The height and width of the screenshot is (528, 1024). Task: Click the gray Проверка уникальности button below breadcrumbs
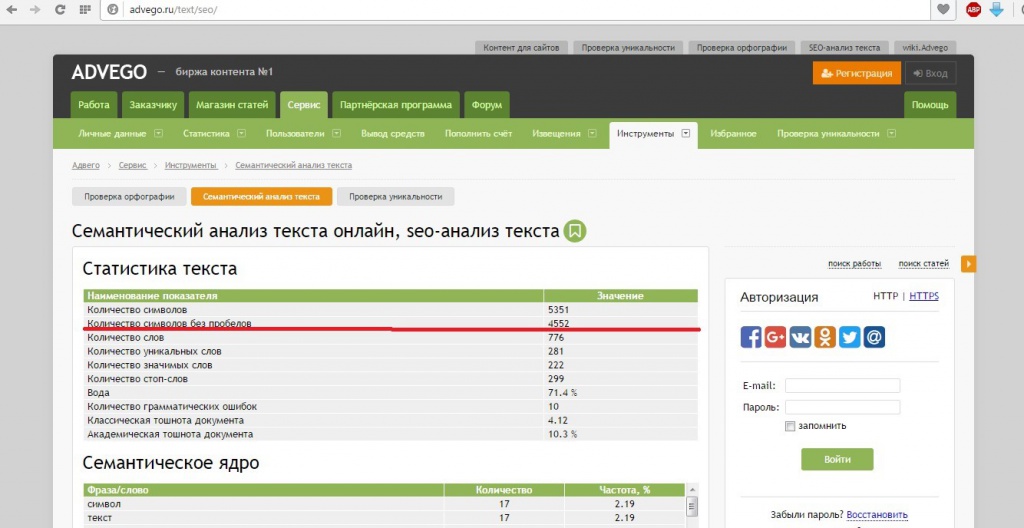tap(395, 197)
